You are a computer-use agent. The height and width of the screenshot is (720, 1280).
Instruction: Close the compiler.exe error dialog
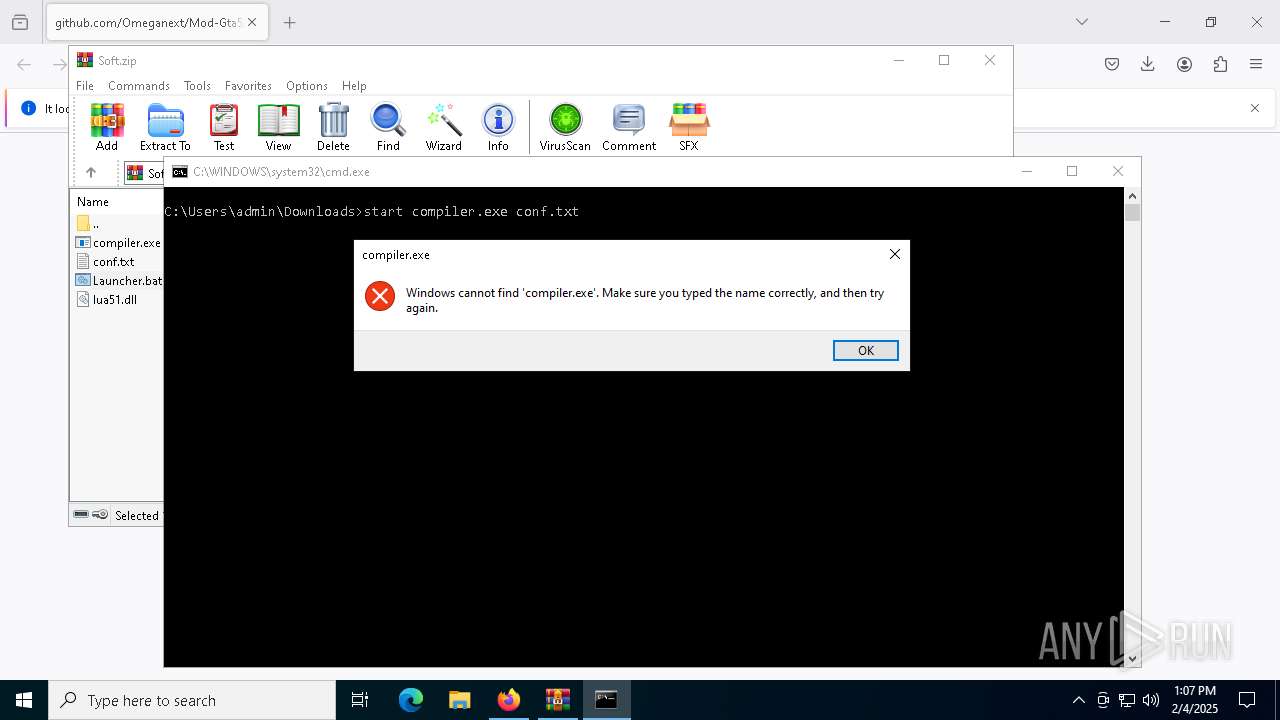pyautogui.click(x=895, y=254)
